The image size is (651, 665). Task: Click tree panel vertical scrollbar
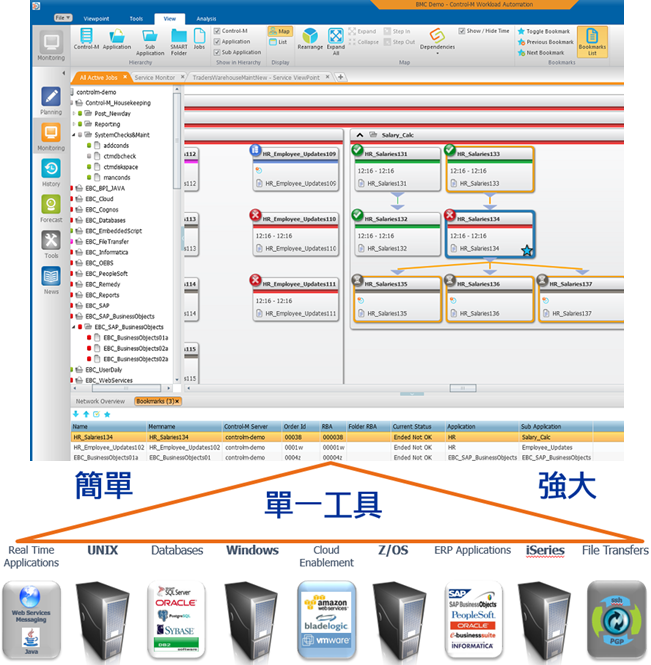coord(177,140)
